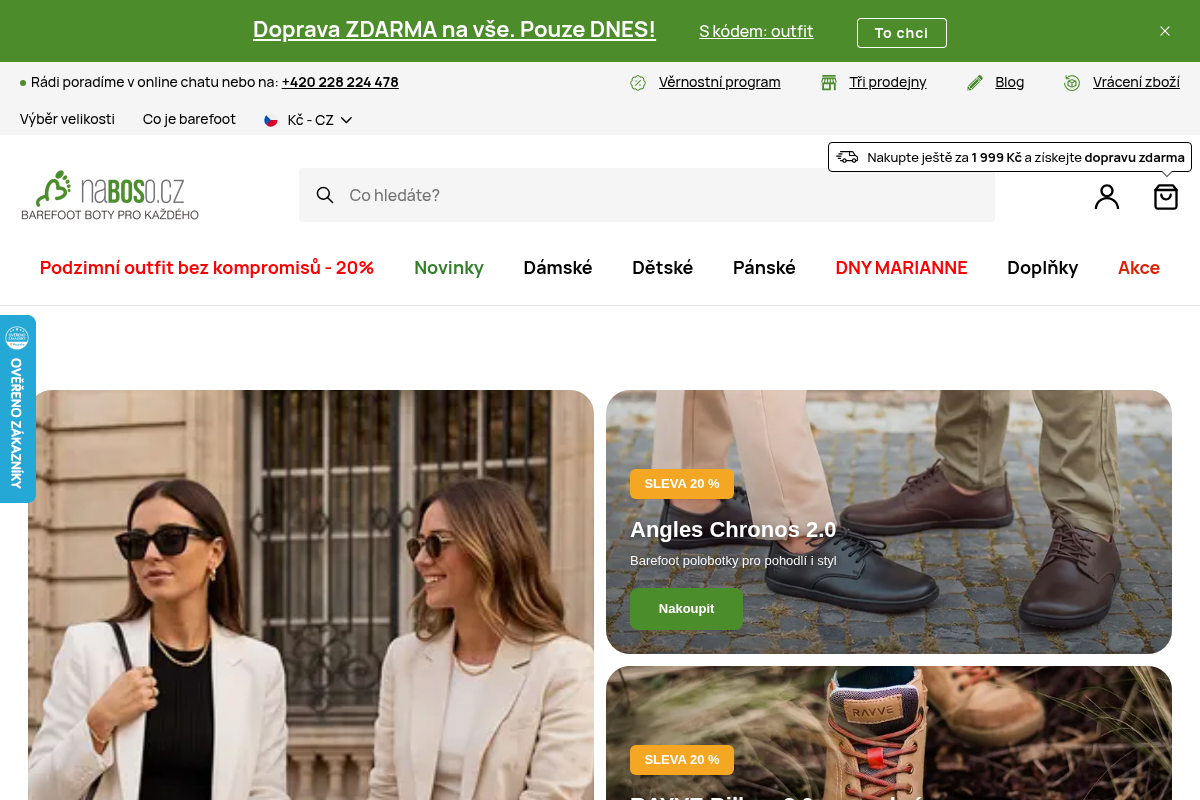Click the pencil icon next to Blog
This screenshot has height=800, width=1200.
975,82
